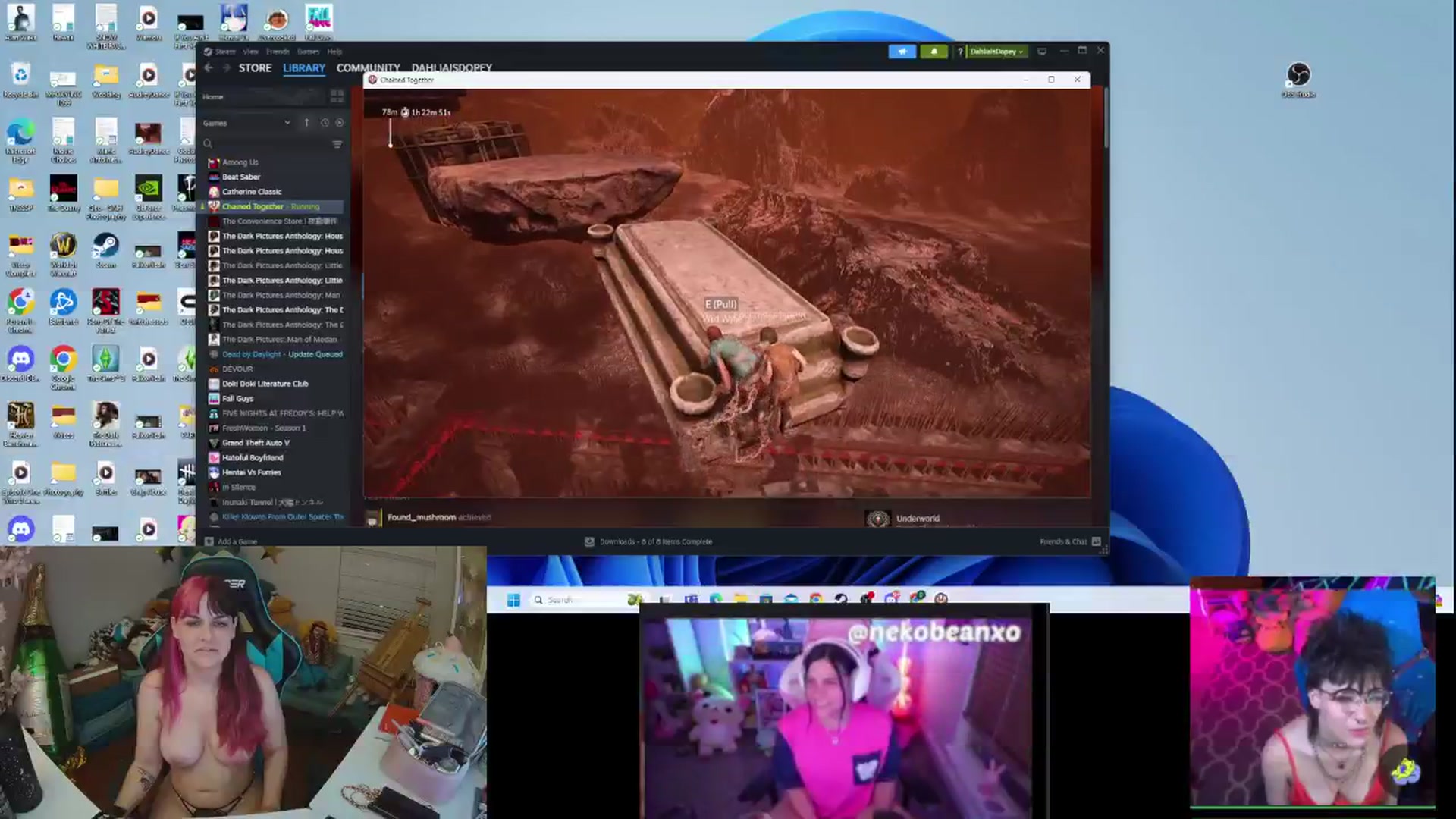This screenshot has width=1456, height=819.
Task: Open the LIBRARY tab in Steam
Action: pos(304,67)
